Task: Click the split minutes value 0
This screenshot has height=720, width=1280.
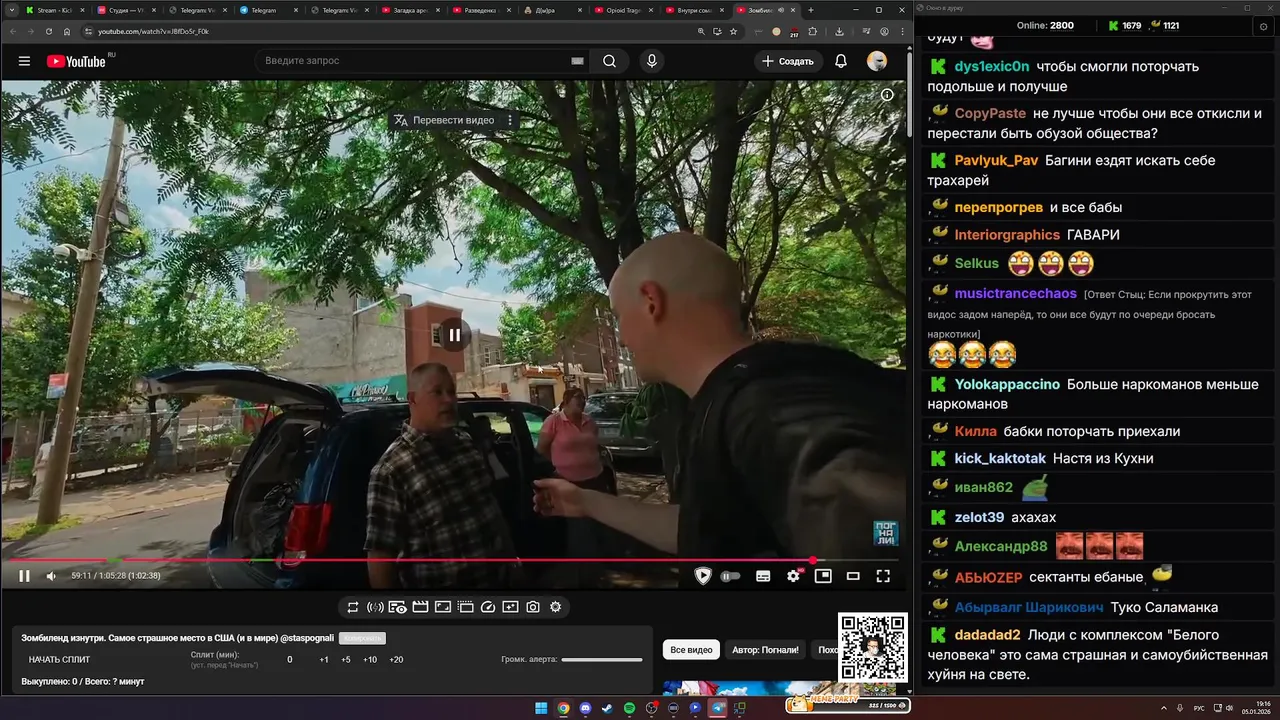Action: click(290, 660)
